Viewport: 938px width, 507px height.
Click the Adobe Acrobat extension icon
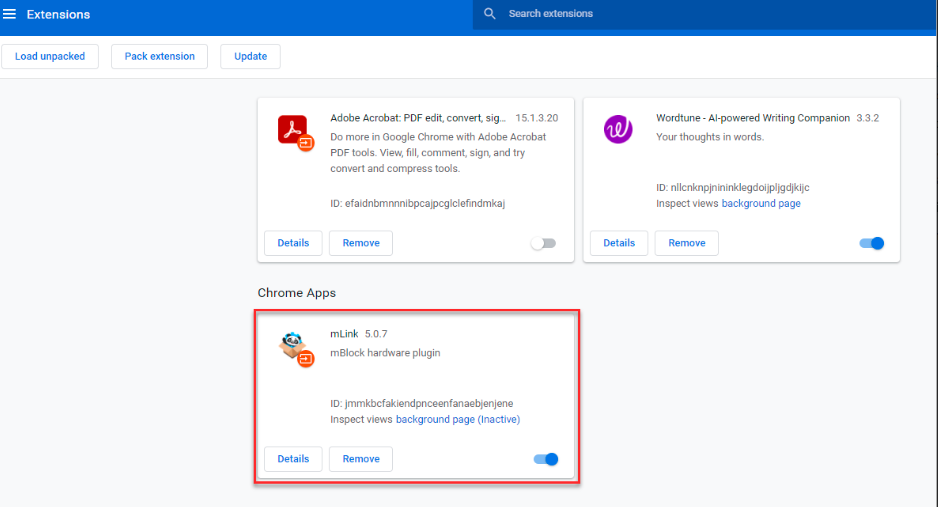pos(295,132)
